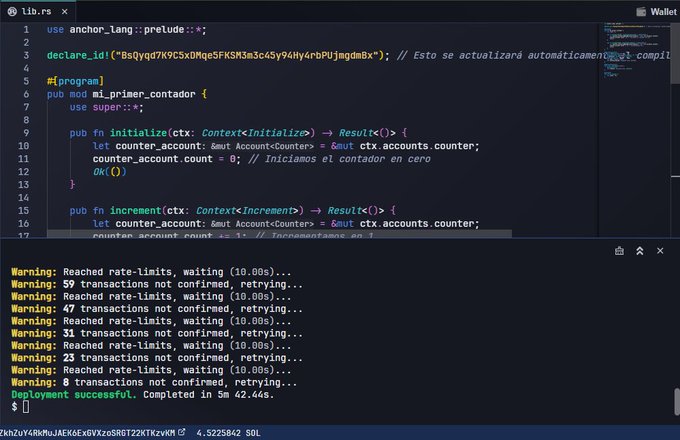Click the terminal vertical scrollbar thumb
The height and width of the screenshot is (440, 680).
(x=676, y=402)
